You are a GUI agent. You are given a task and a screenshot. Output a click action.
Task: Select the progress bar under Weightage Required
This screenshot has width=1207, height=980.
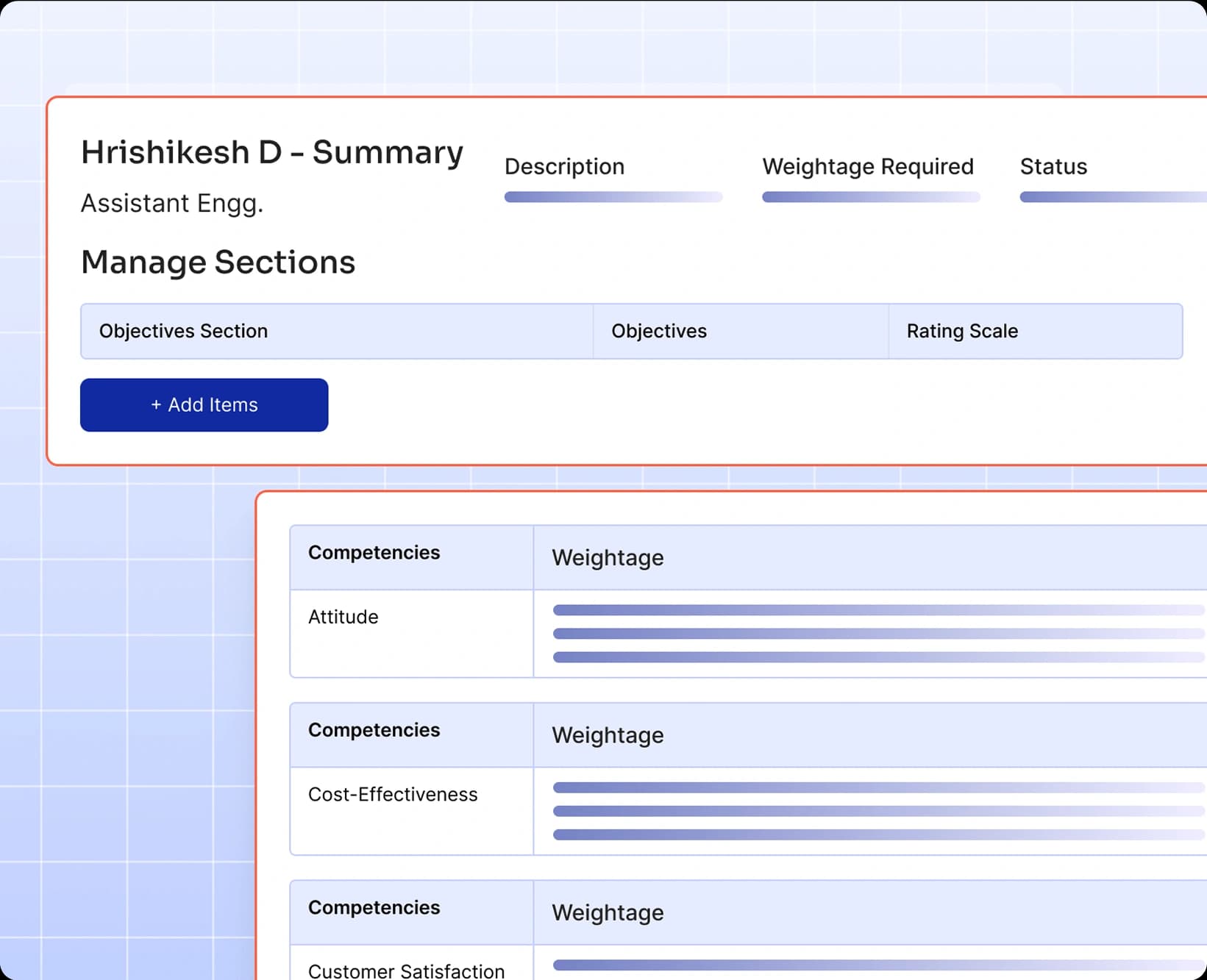click(872, 197)
